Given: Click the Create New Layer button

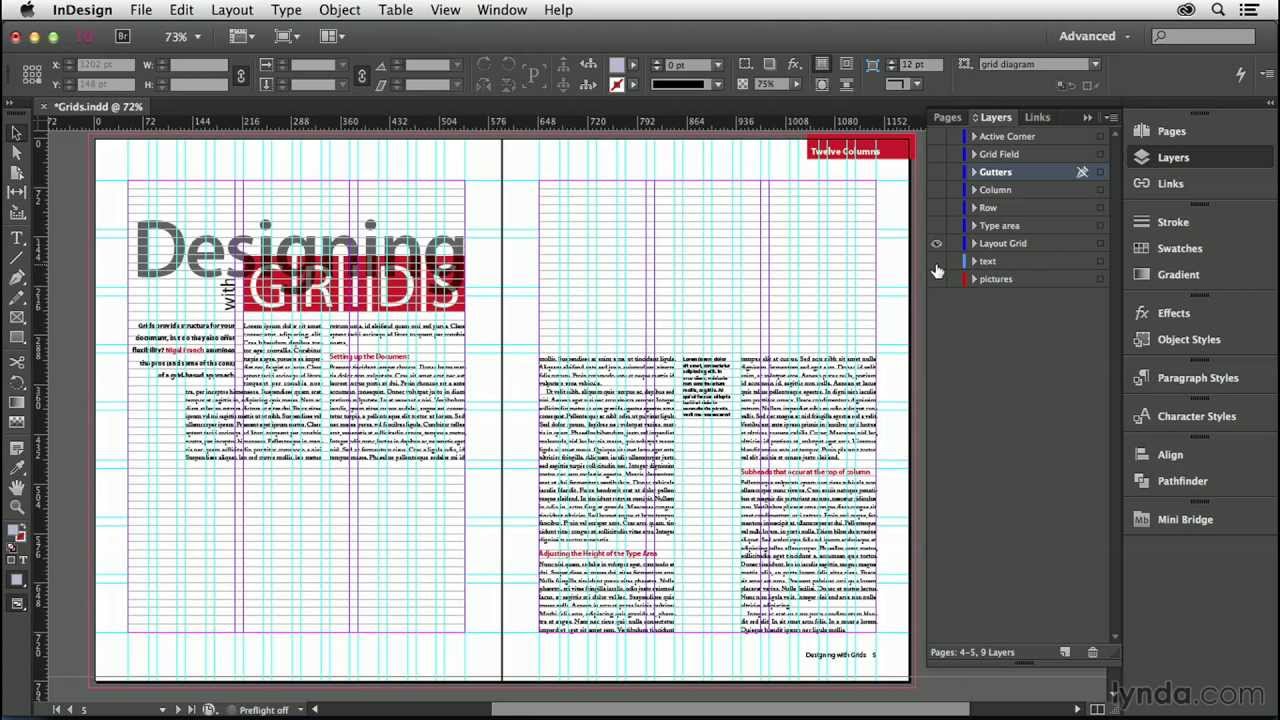Looking at the screenshot, I should 1065,652.
